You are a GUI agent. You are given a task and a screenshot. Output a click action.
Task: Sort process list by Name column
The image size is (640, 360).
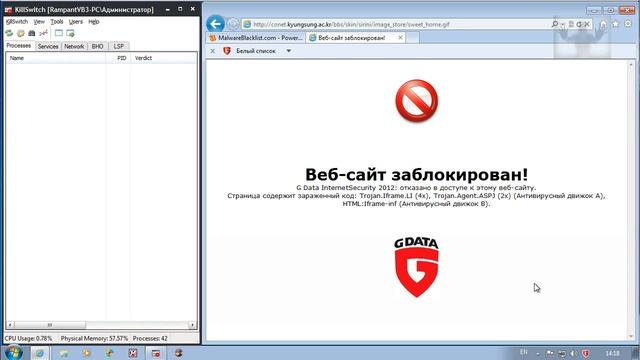point(56,58)
